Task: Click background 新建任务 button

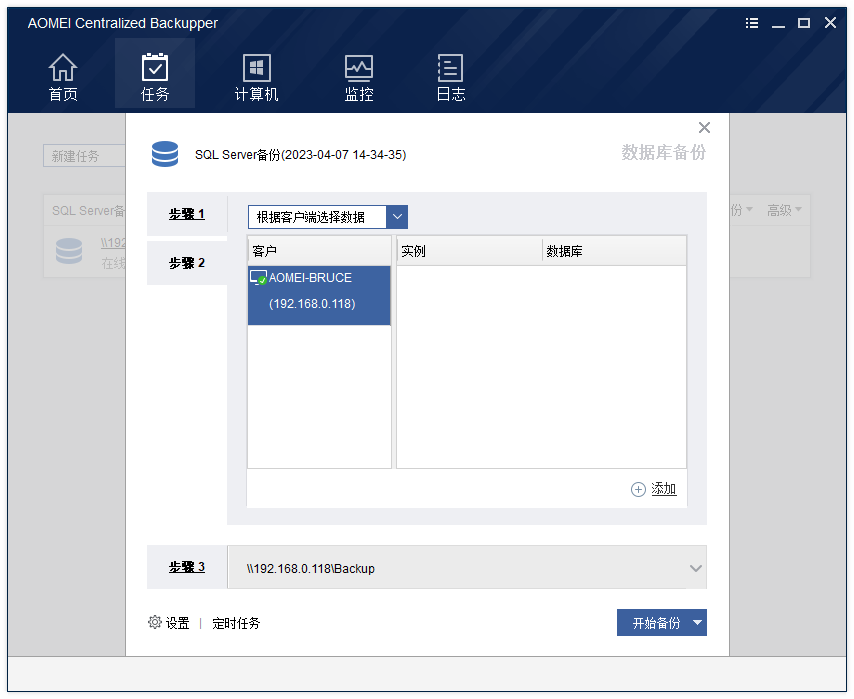Action: (x=84, y=156)
